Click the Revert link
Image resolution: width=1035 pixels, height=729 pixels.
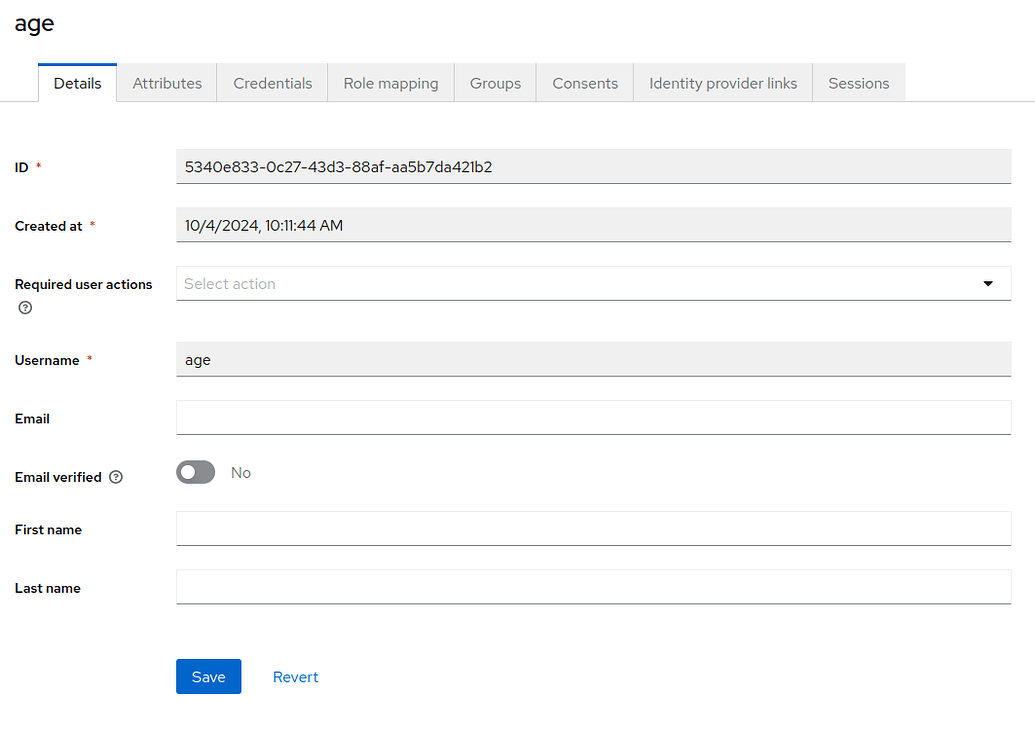(295, 677)
